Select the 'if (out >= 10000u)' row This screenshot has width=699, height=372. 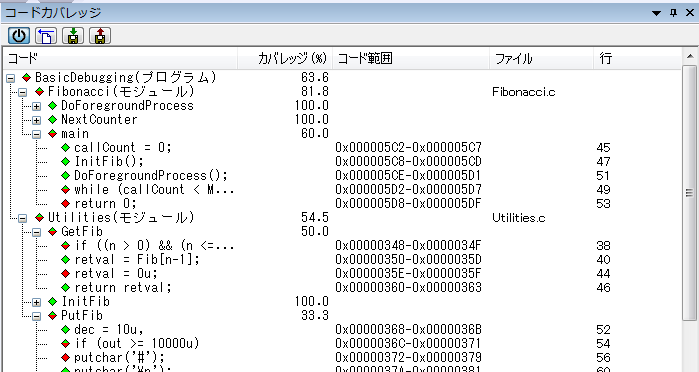coord(342,343)
